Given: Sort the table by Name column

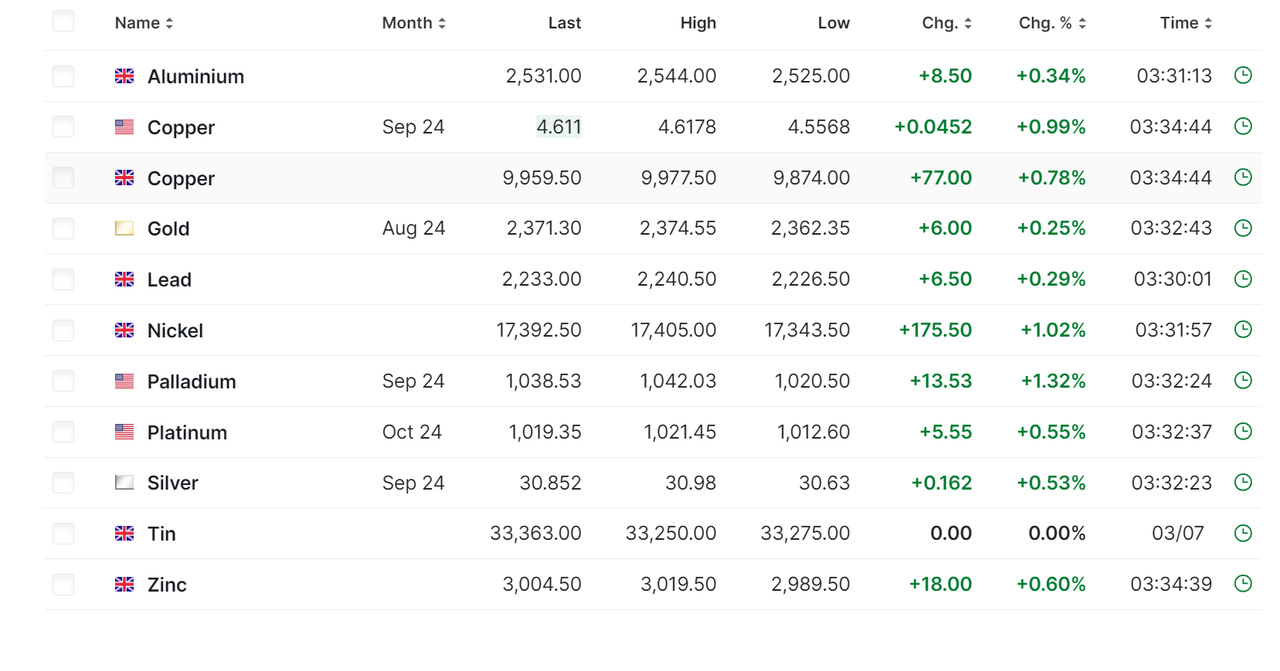Looking at the screenshot, I should coord(144,23).
